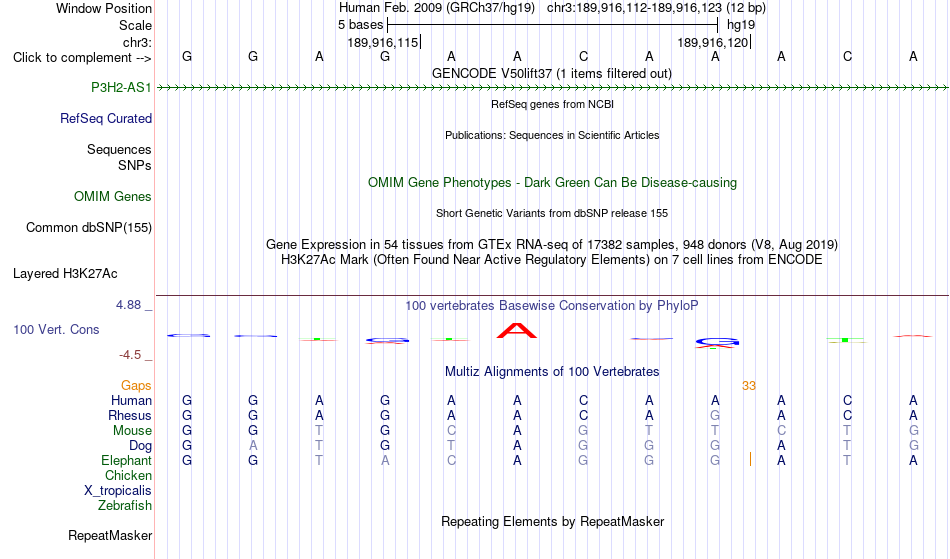950x559 pixels.
Task: Click the 189,916,115 coordinate tick label
Action: coord(383,42)
